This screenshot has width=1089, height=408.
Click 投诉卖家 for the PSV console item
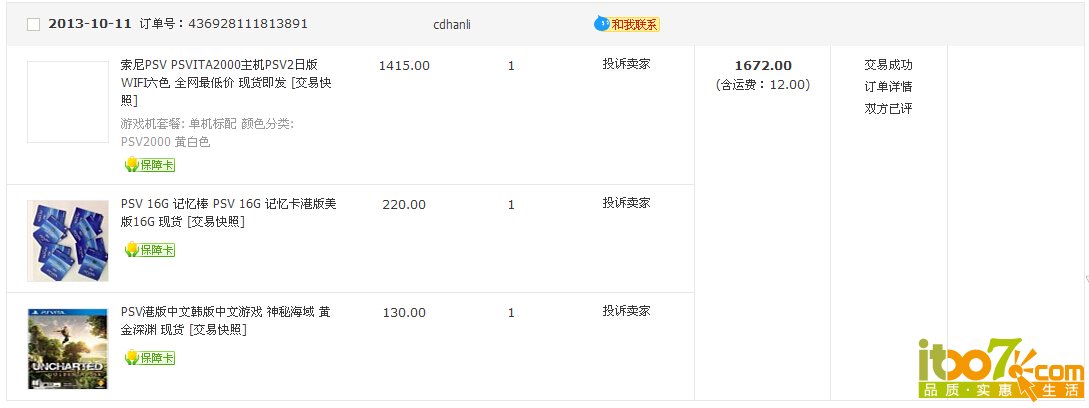626,64
